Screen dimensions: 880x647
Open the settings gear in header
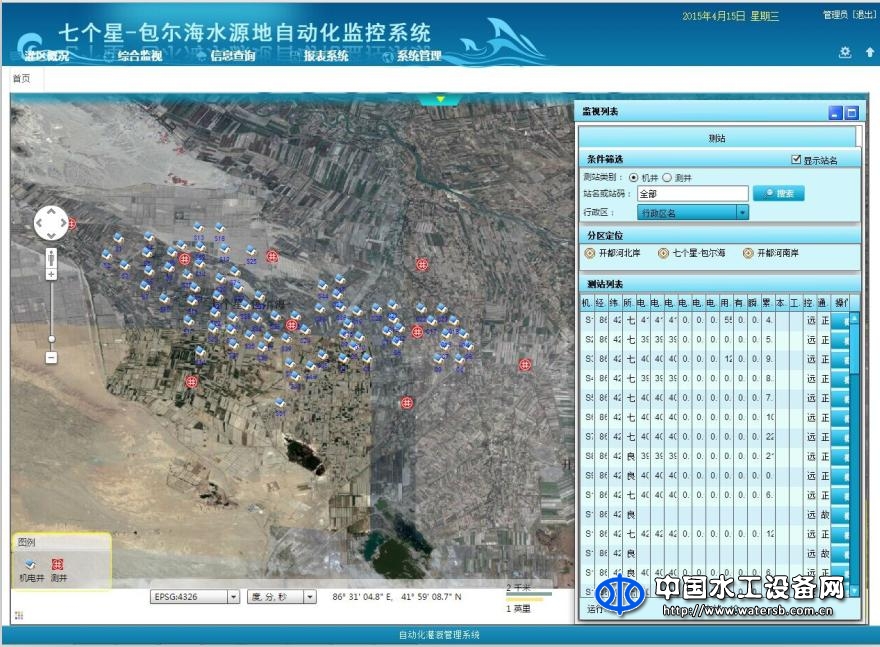coord(845,53)
